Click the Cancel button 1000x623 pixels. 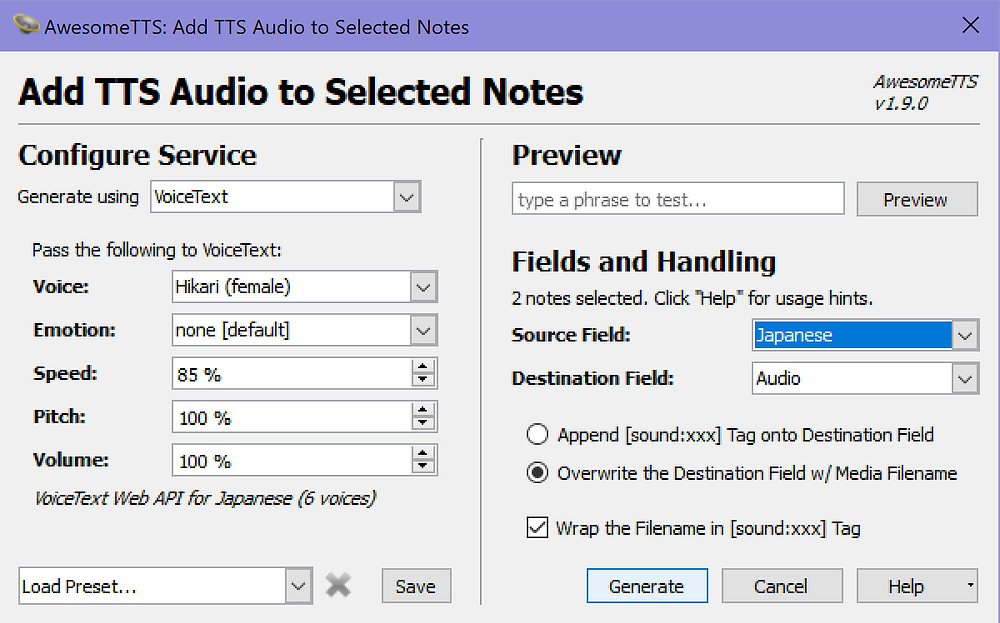[781, 585]
